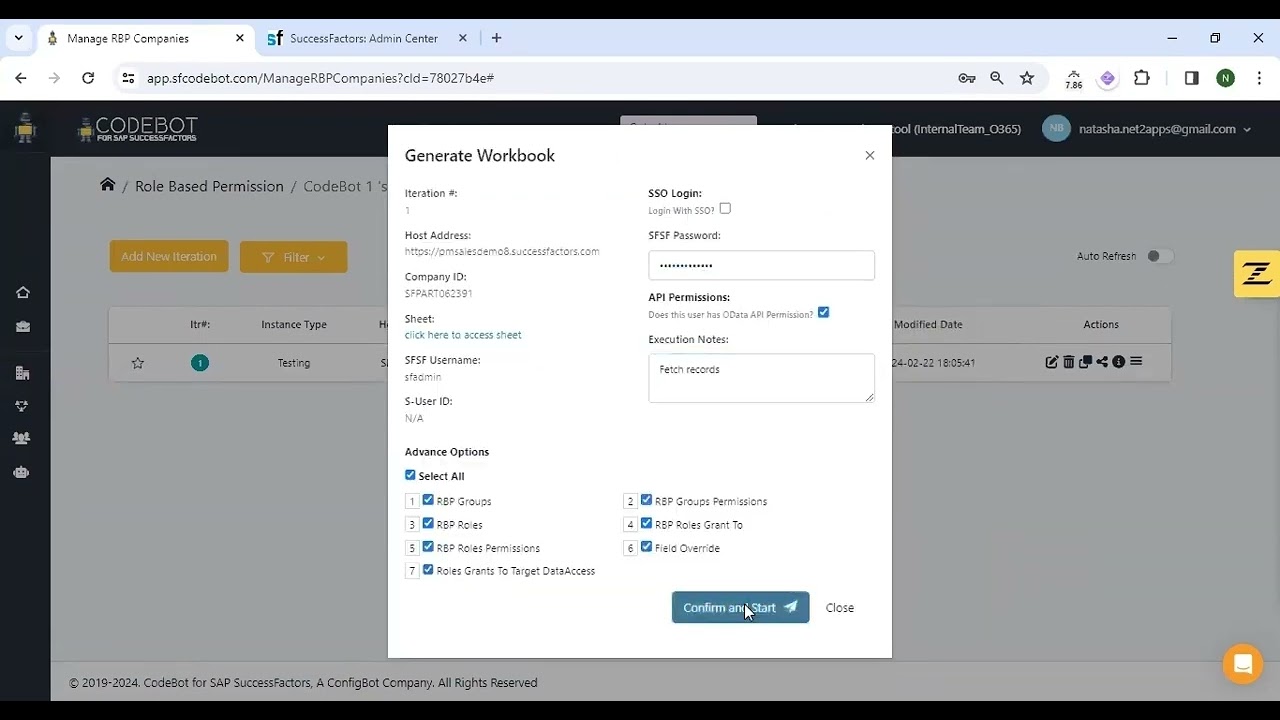Open the user account dropdown natasha.net2apps
Image resolution: width=1280 pixels, height=720 pixels.
1147,129
